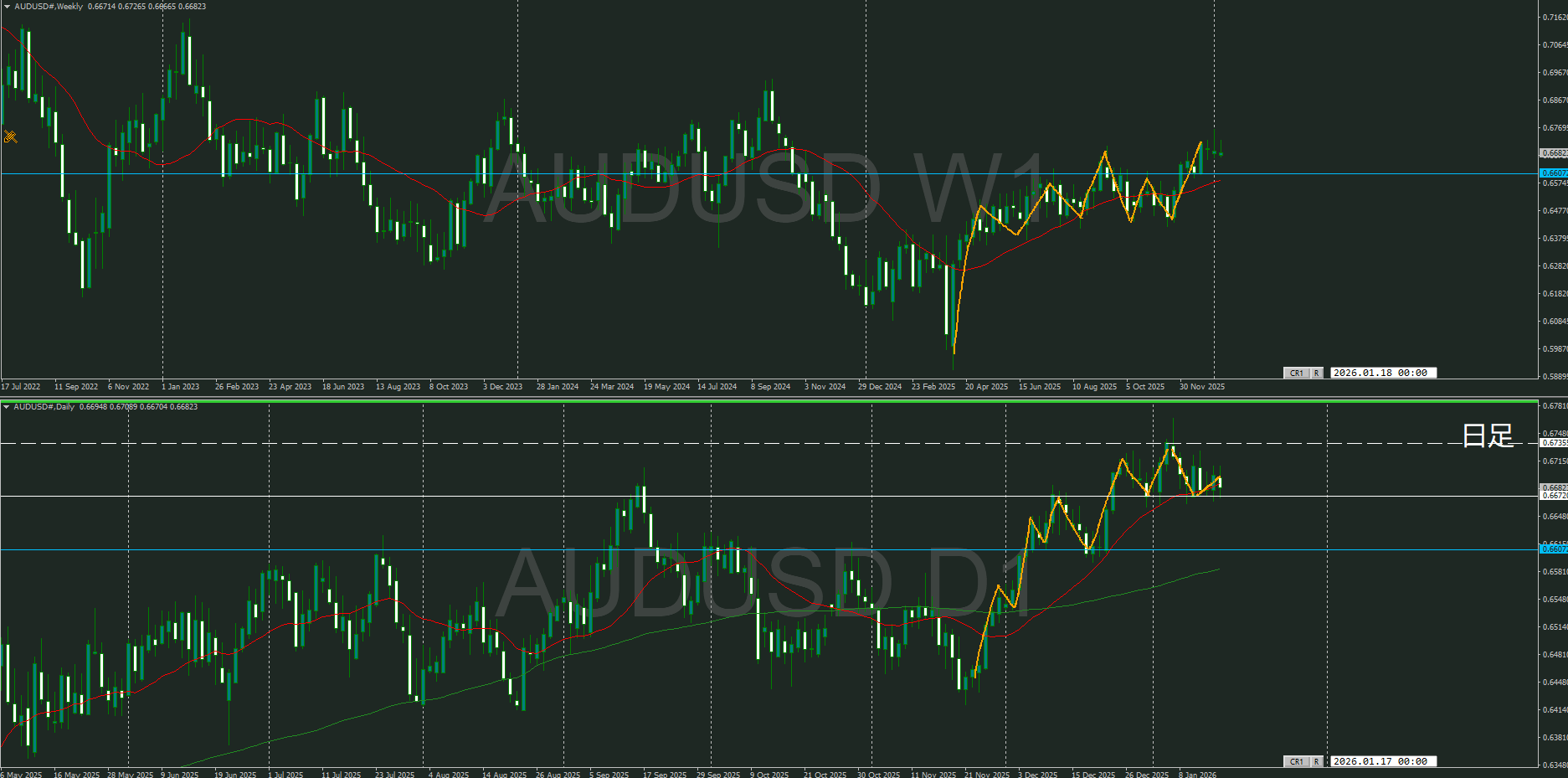Screen dimensions: 1568x778
Task: Click the orange pin icon on weekly chart
Action: tap(10, 137)
